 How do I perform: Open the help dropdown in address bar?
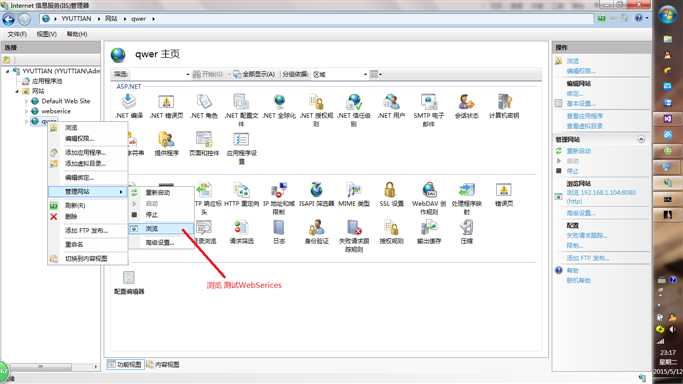pyautogui.click(x=642, y=19)
